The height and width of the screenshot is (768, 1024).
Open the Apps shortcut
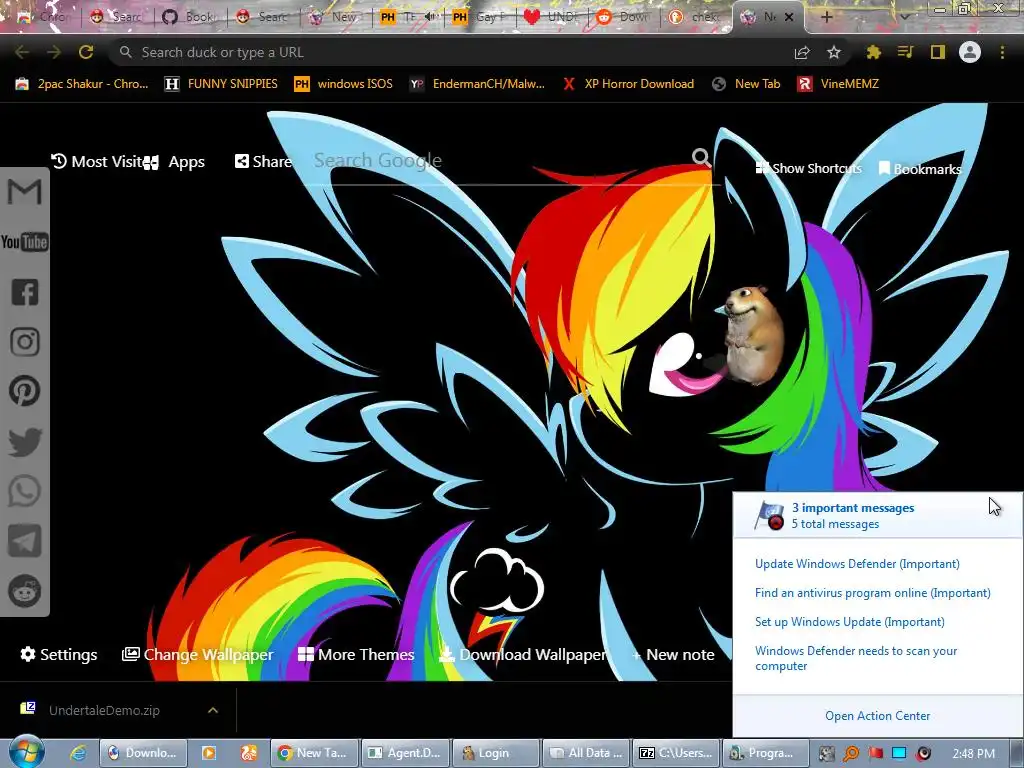click(174, 162)
